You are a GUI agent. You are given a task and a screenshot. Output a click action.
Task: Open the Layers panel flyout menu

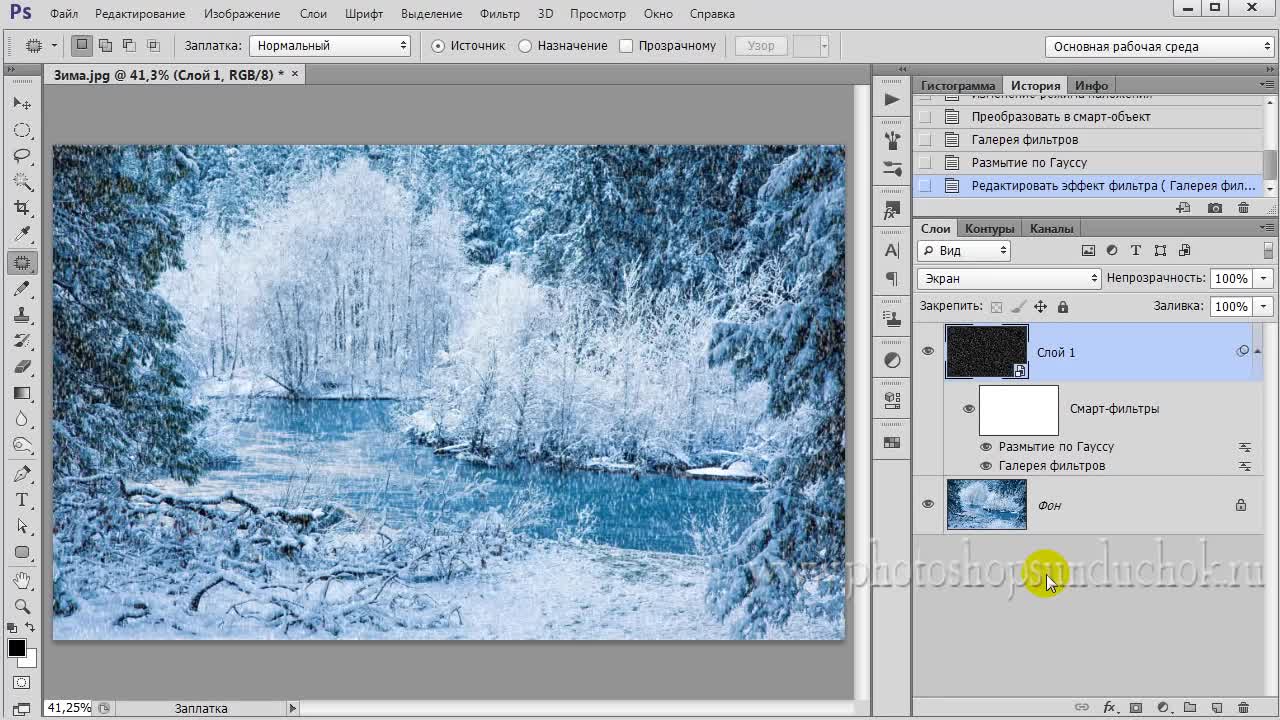[1267, 228]
